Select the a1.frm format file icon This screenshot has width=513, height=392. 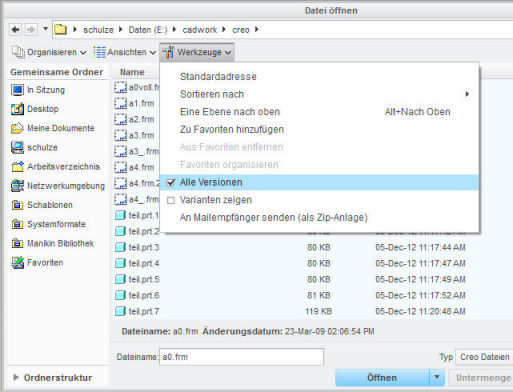pos(120,103)
